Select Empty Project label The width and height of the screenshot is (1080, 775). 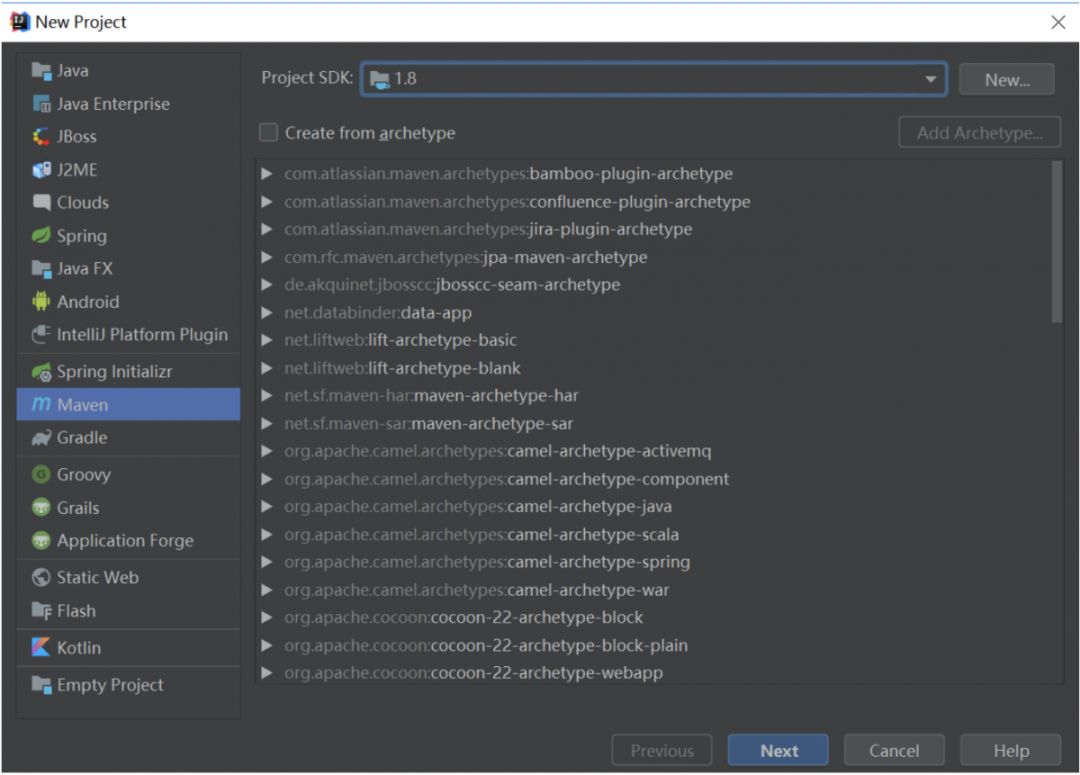coord(110,685)
